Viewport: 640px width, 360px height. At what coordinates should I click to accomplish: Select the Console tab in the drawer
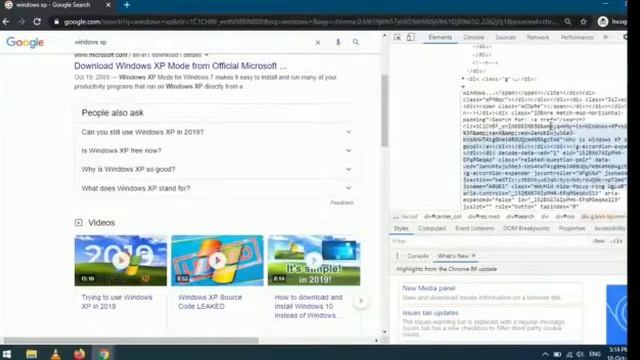[418, 256]
